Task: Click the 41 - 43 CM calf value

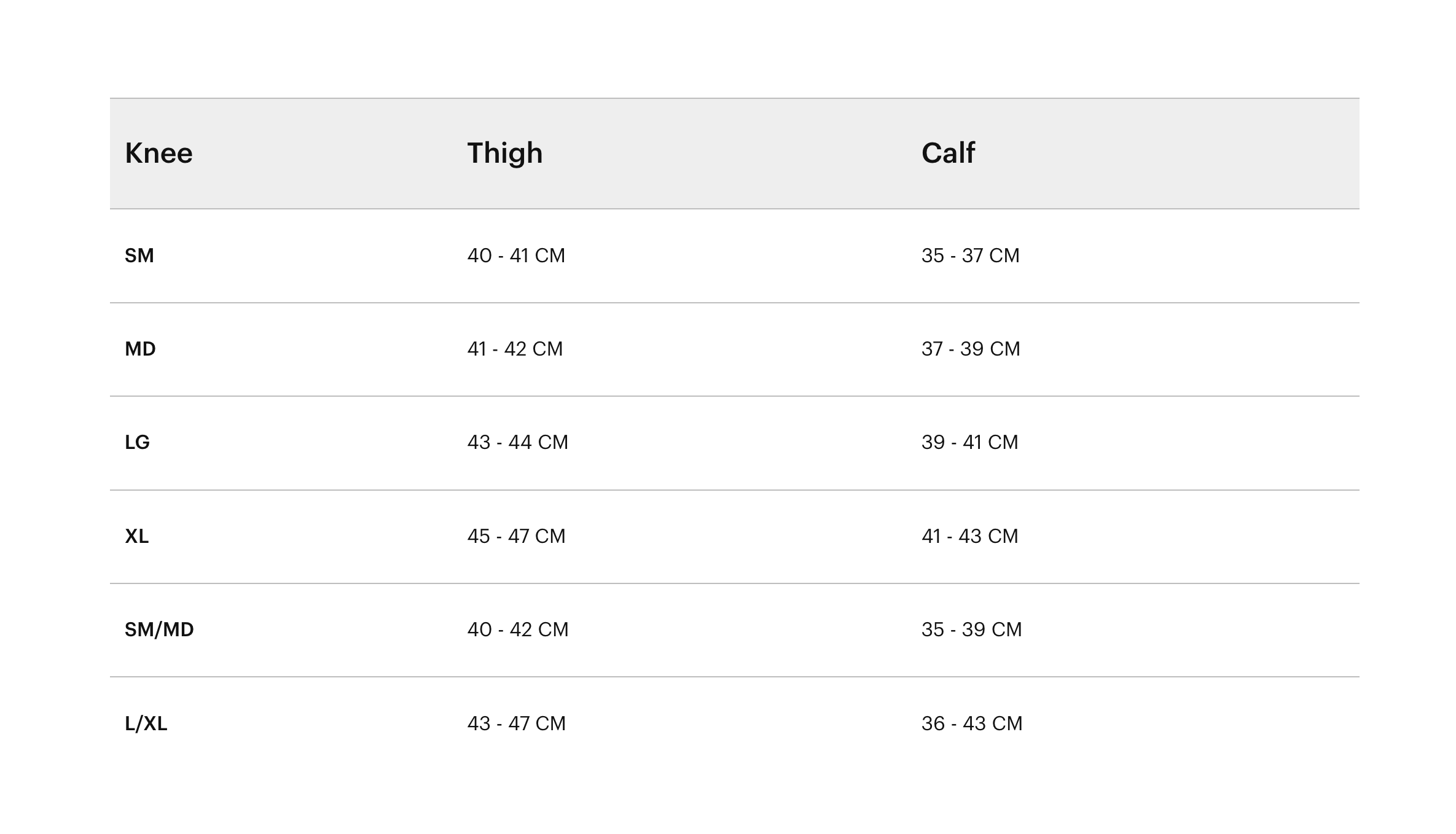Action: pos(969,536)
